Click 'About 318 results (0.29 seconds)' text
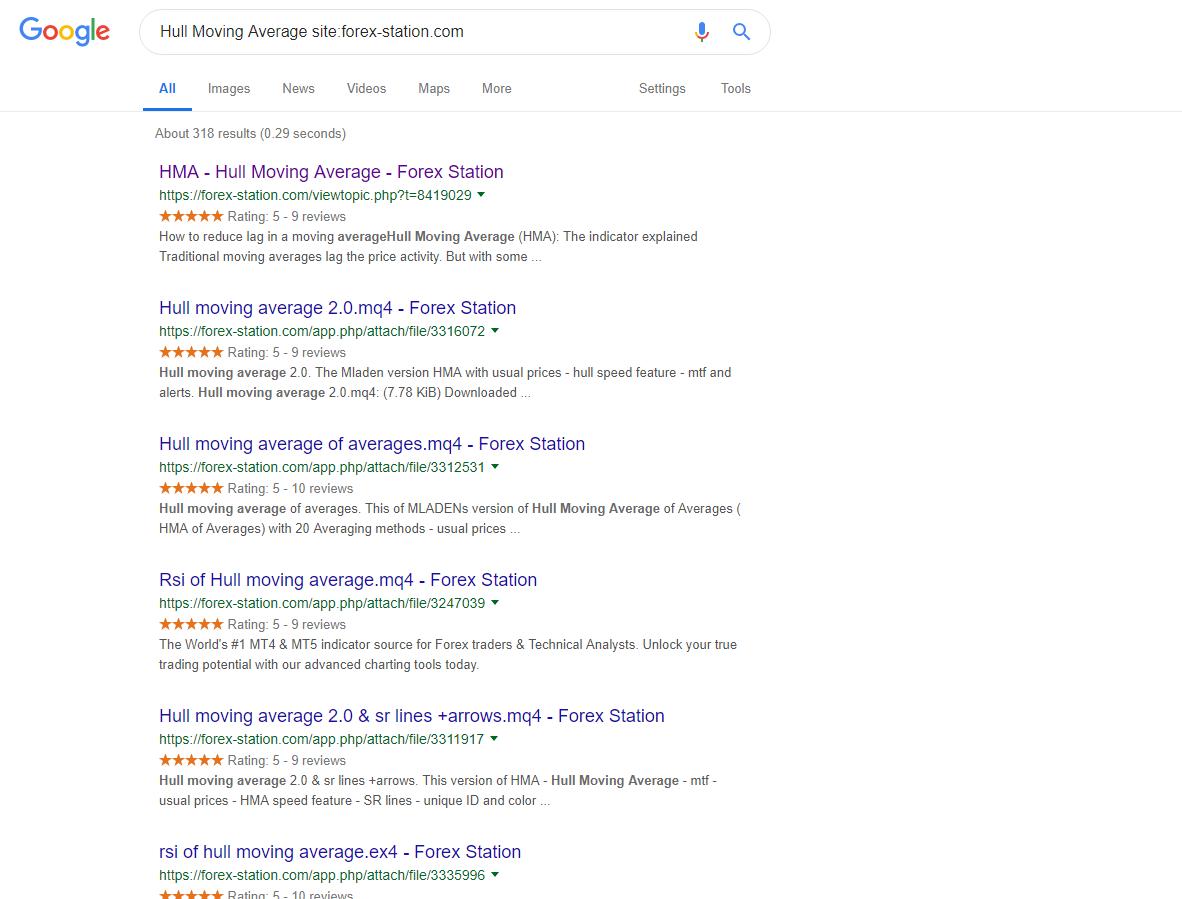 pos(250,133)
